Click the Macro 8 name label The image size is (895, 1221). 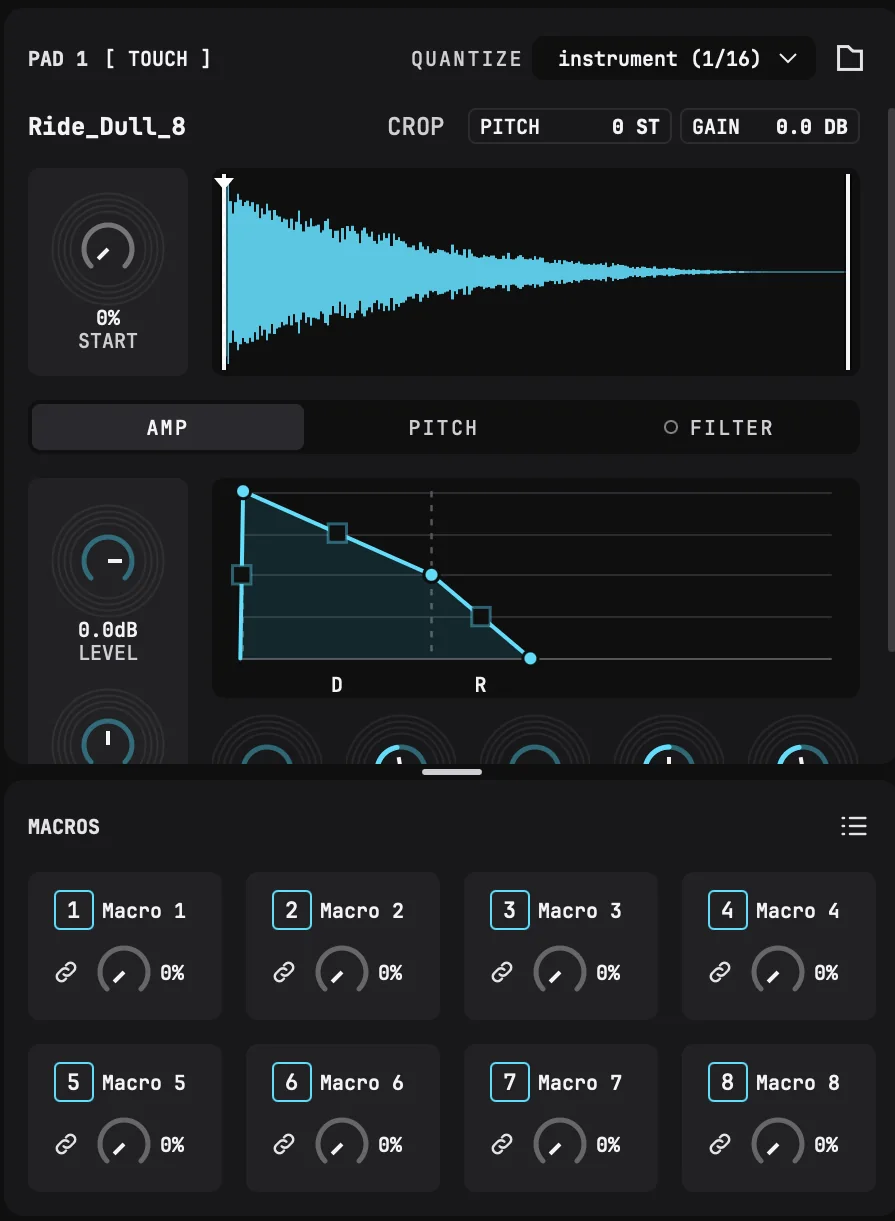click(798, 1082)
